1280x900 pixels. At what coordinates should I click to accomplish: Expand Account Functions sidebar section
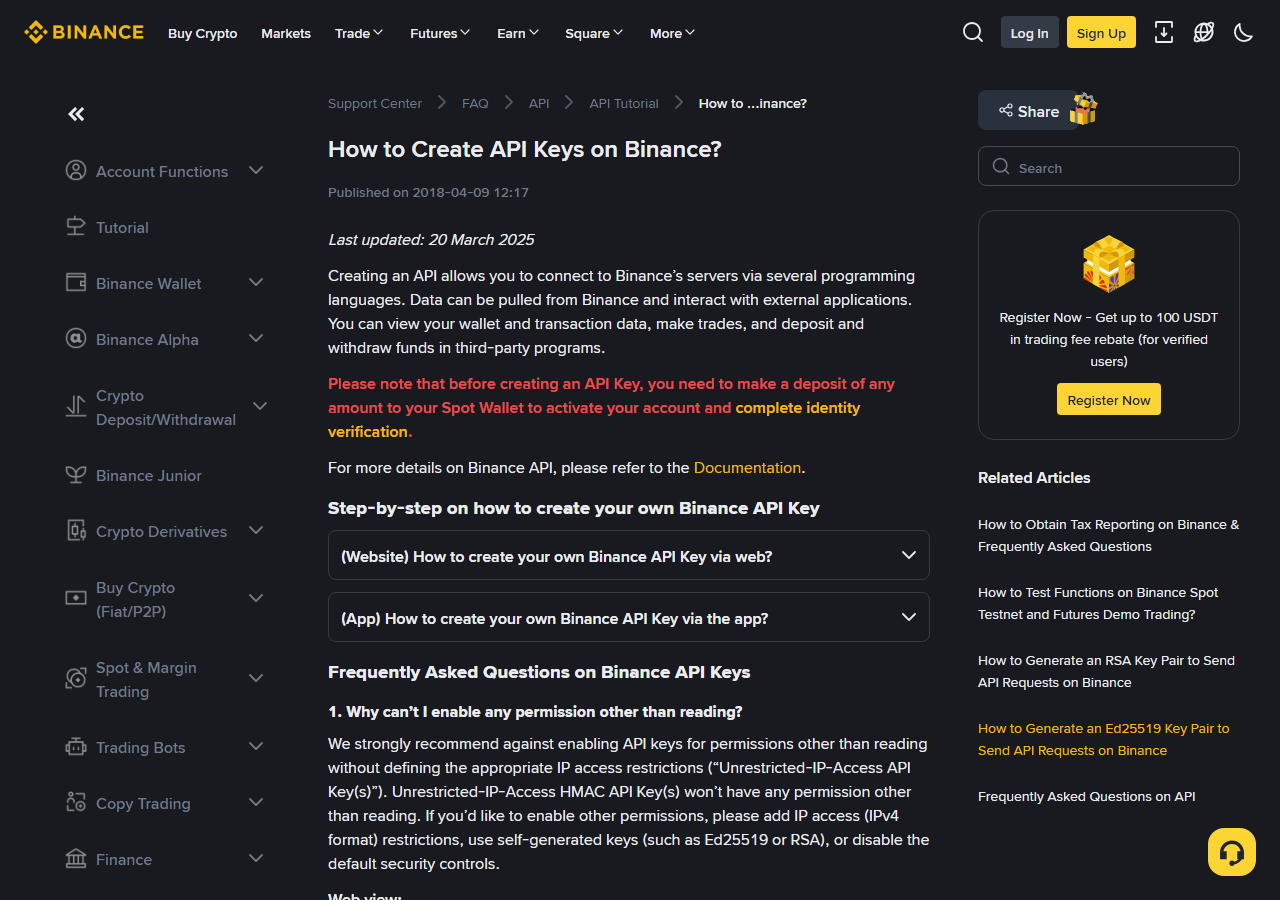click(x=256, y=170)
